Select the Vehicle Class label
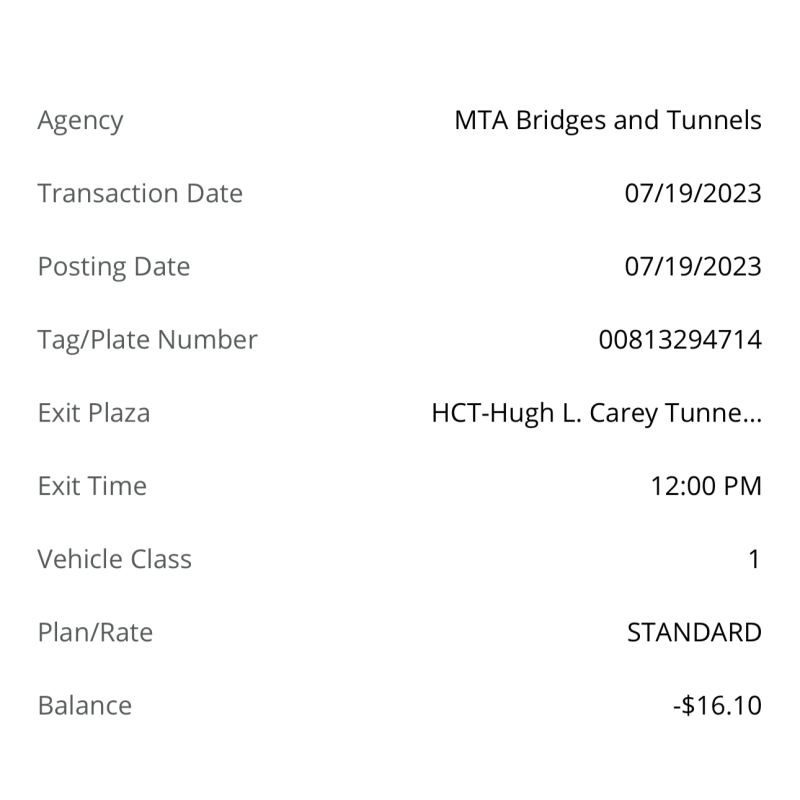 click(115, 559)
